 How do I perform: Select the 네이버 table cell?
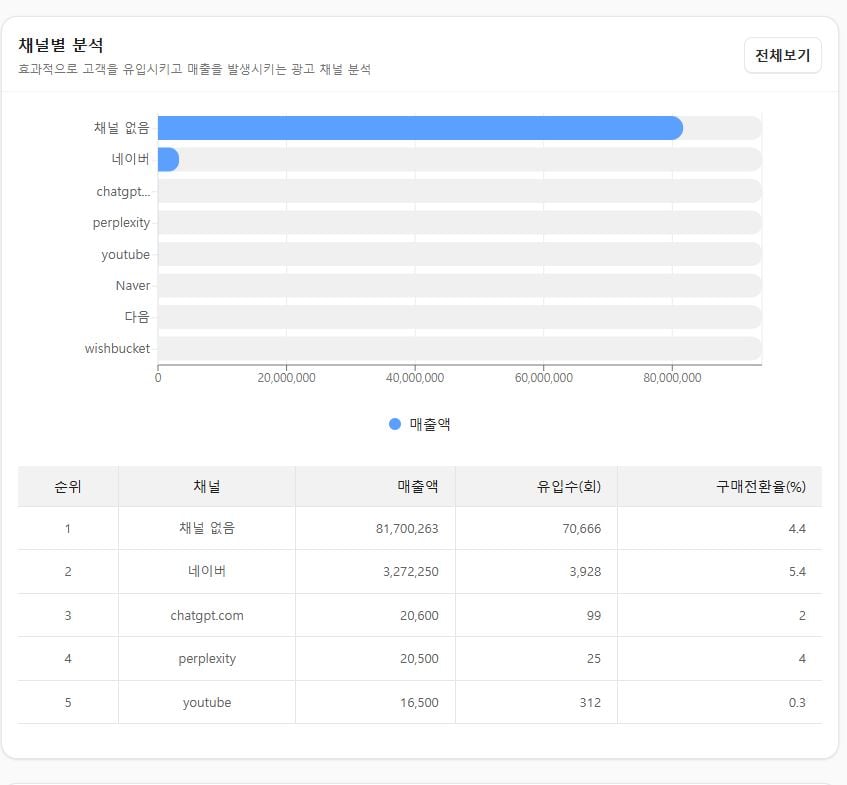207,571
